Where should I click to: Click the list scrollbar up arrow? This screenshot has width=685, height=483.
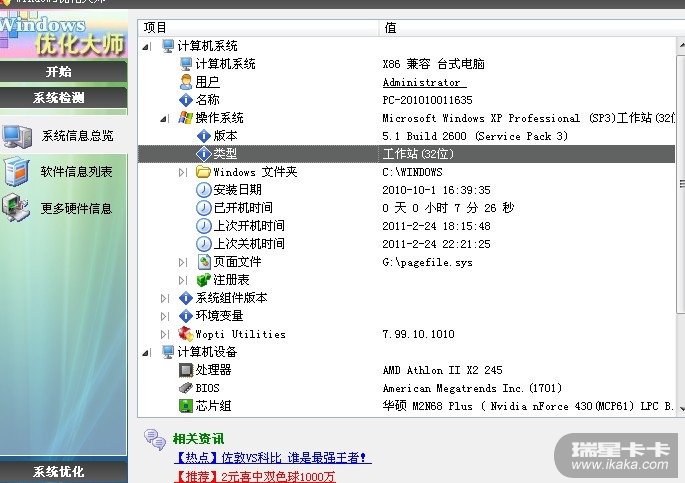click(681, 45)
